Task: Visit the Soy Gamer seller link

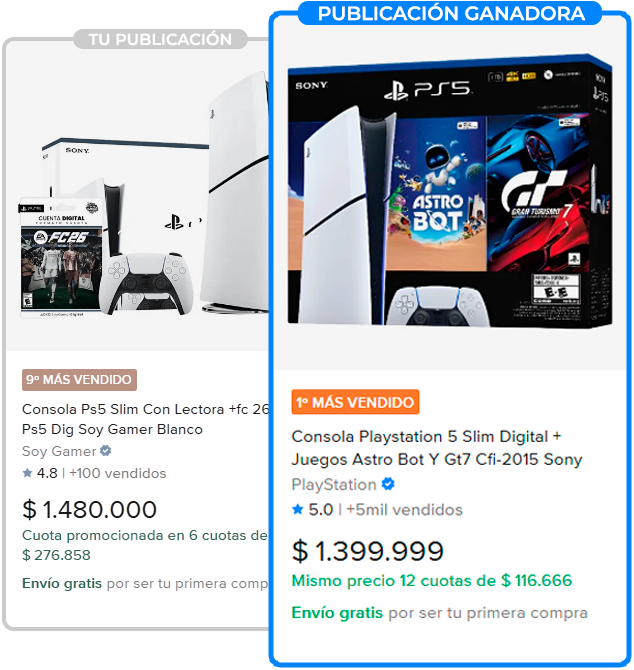Action: point(59,451)
